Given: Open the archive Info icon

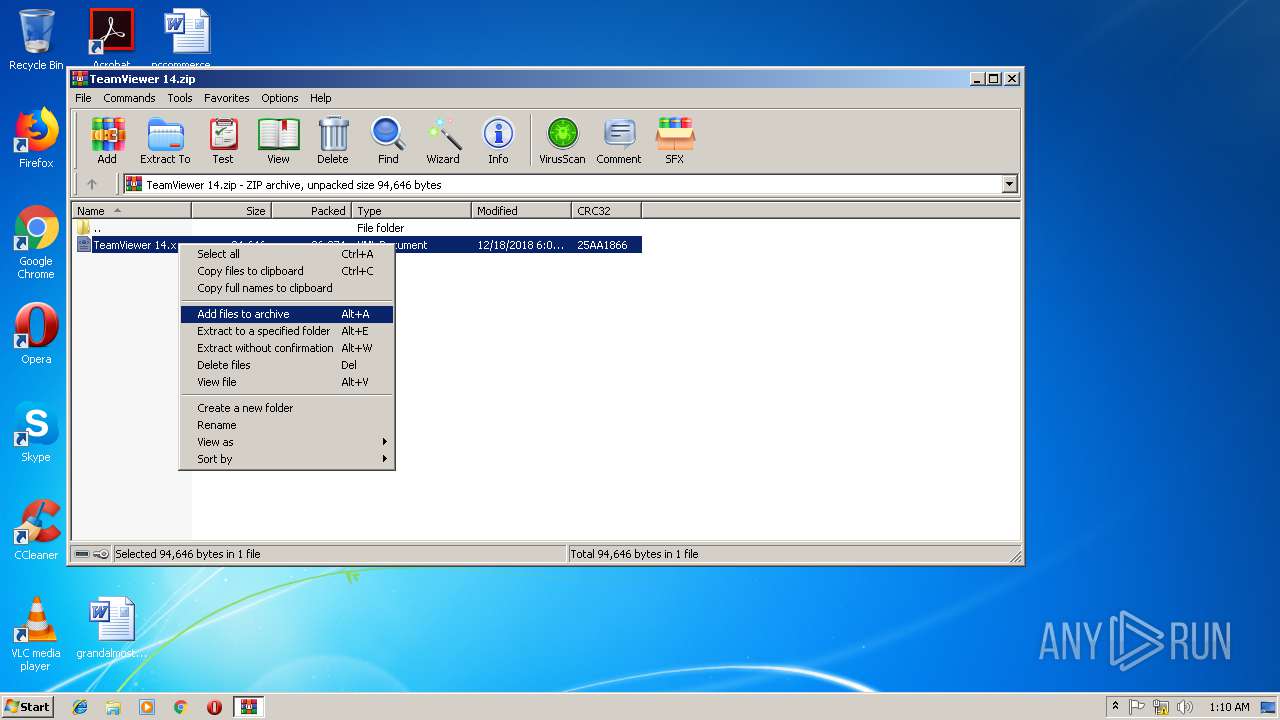Looking at the screenshot, I should [x=498, y=140].
